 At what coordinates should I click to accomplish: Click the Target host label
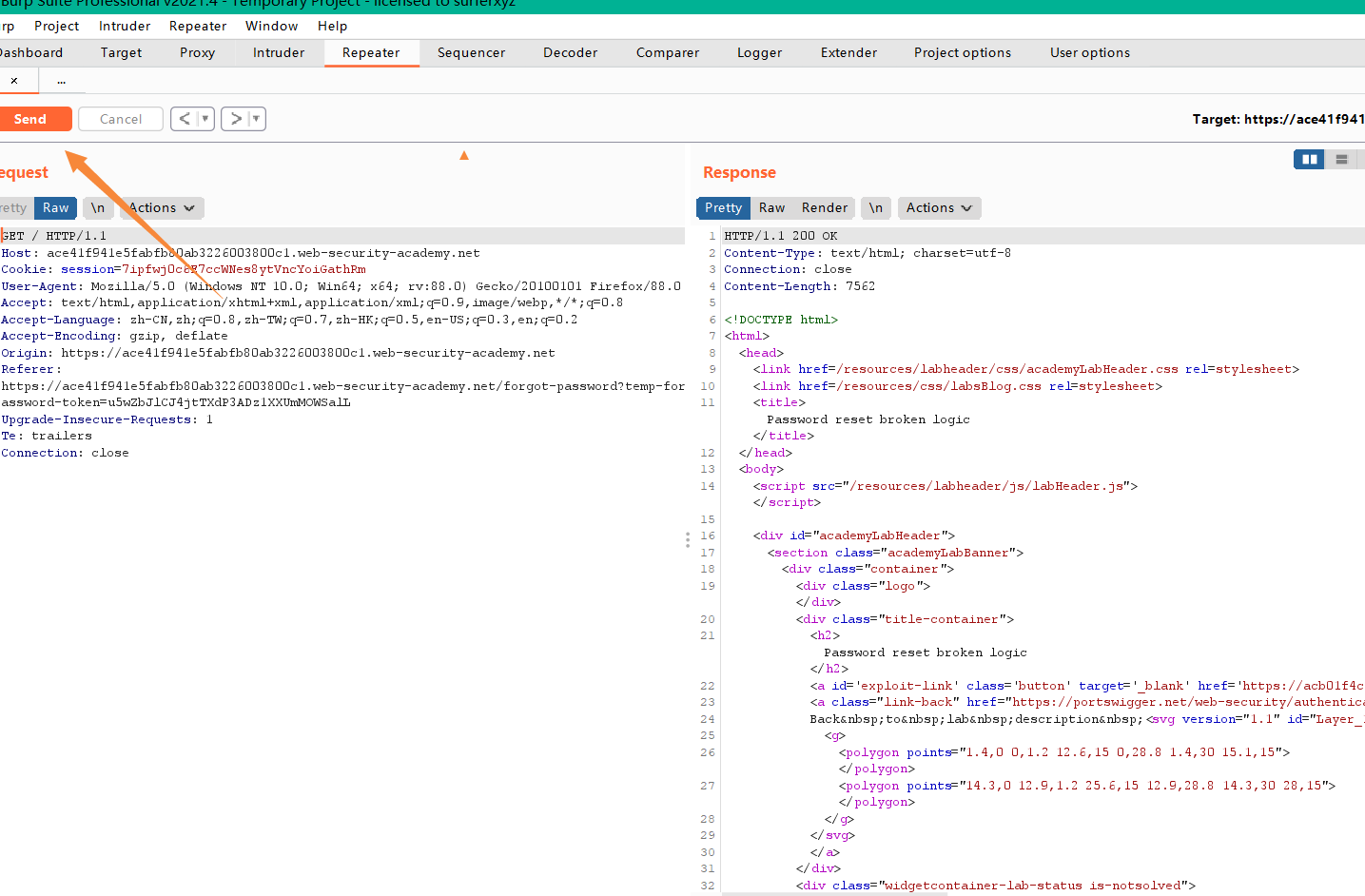1277,119
